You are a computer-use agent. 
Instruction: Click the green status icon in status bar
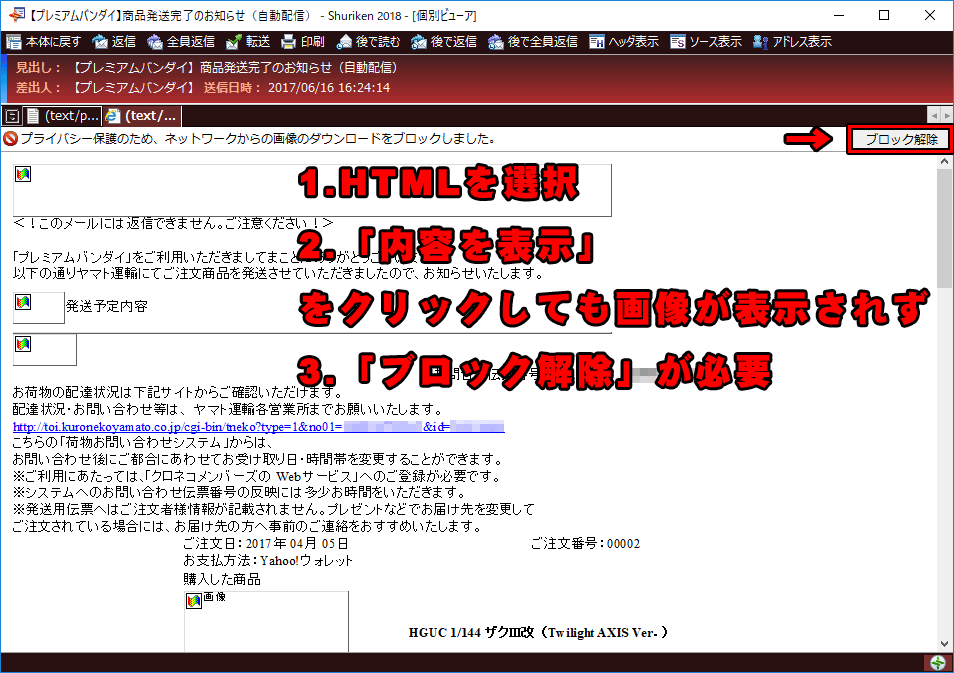(x=937, y=663)
